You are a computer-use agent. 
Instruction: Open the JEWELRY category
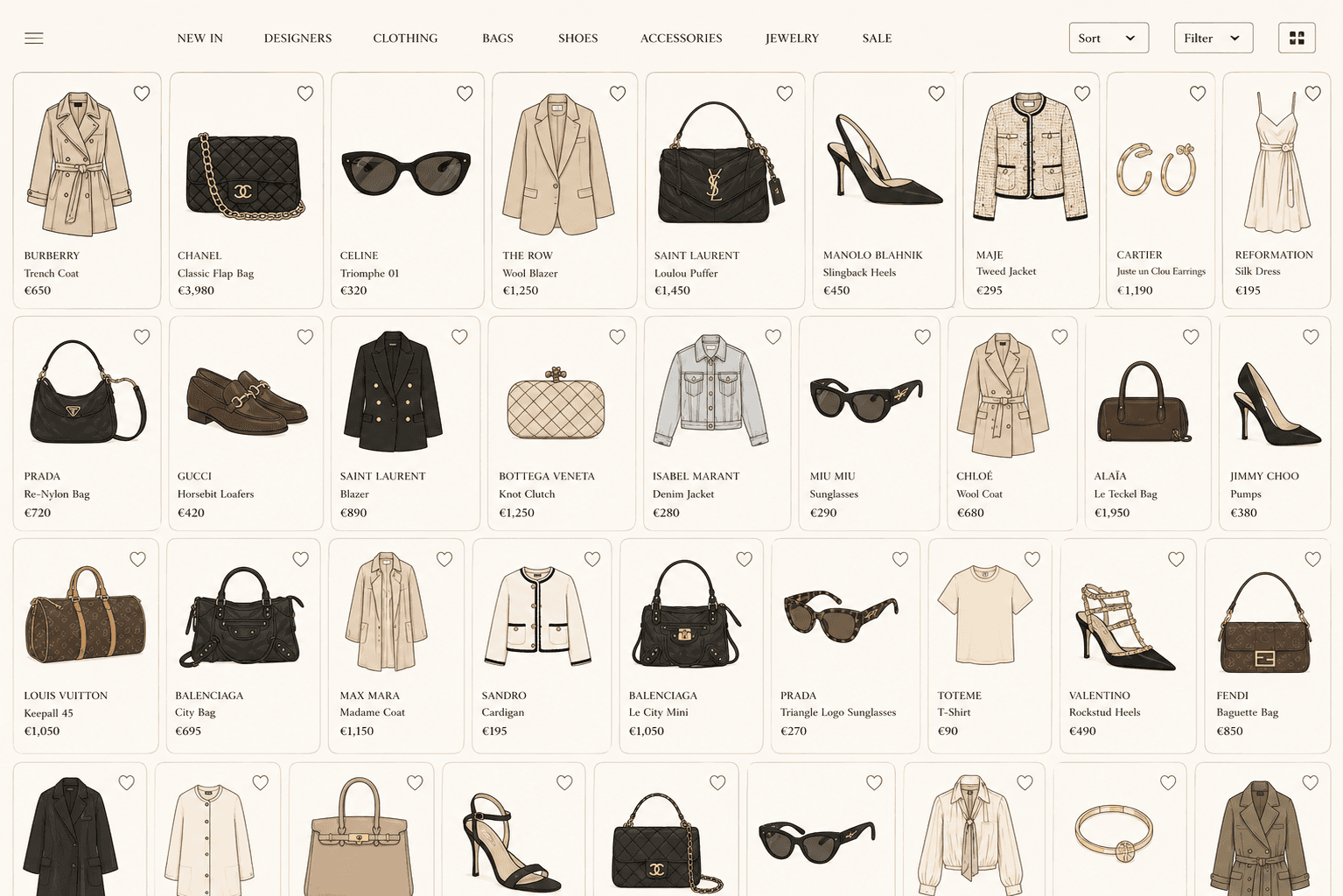click(x=792, y=38)
